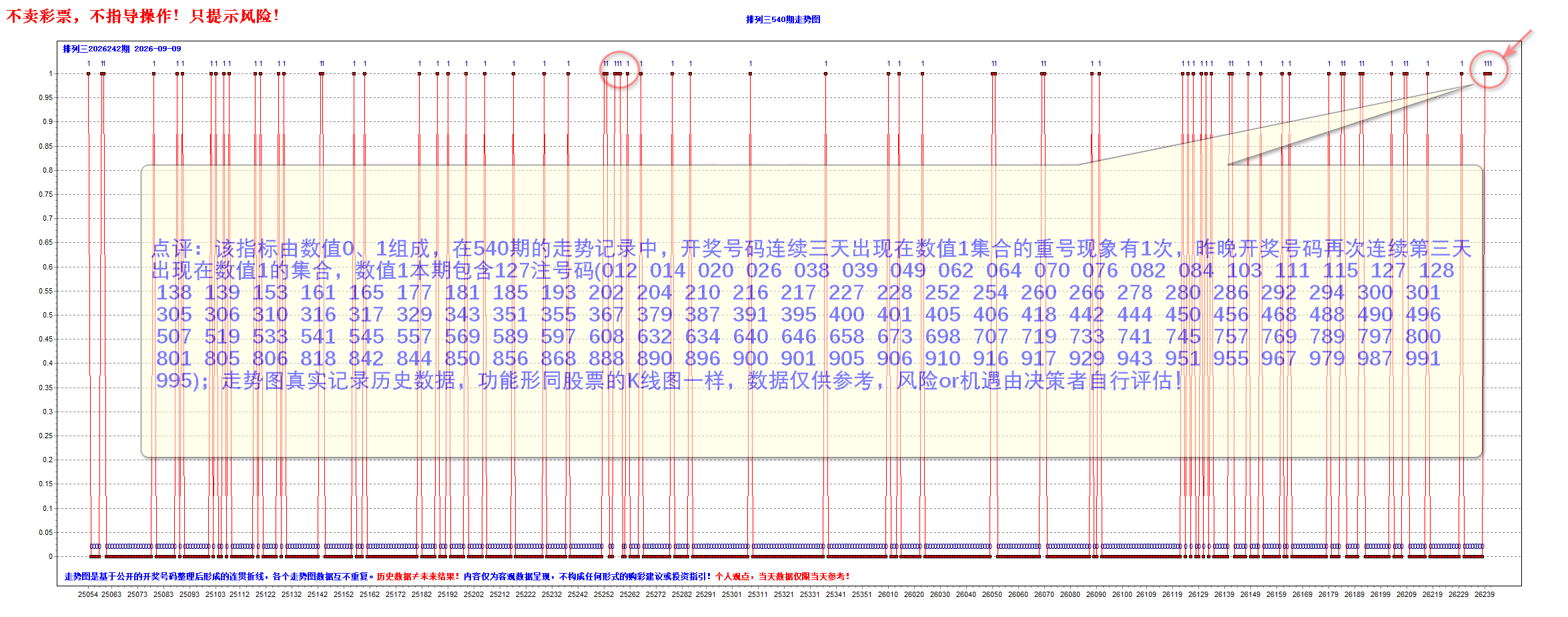Click the x-axis label 25301

pyautogui.click(x=731, y=594)
